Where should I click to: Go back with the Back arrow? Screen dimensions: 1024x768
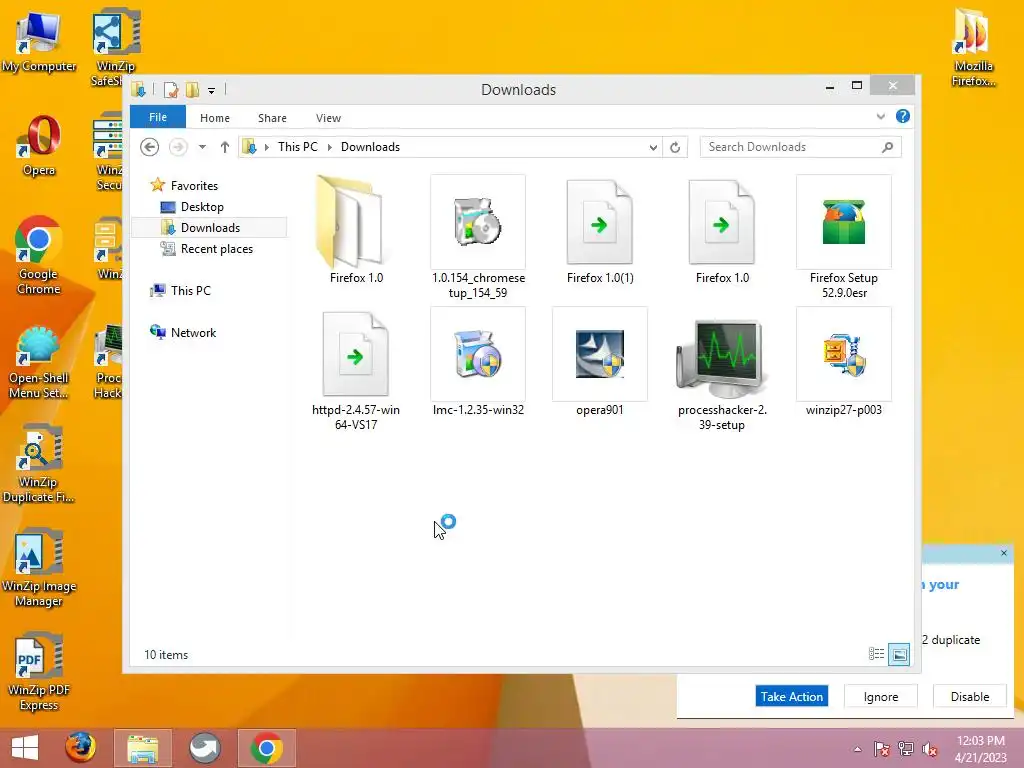point(150,147)
